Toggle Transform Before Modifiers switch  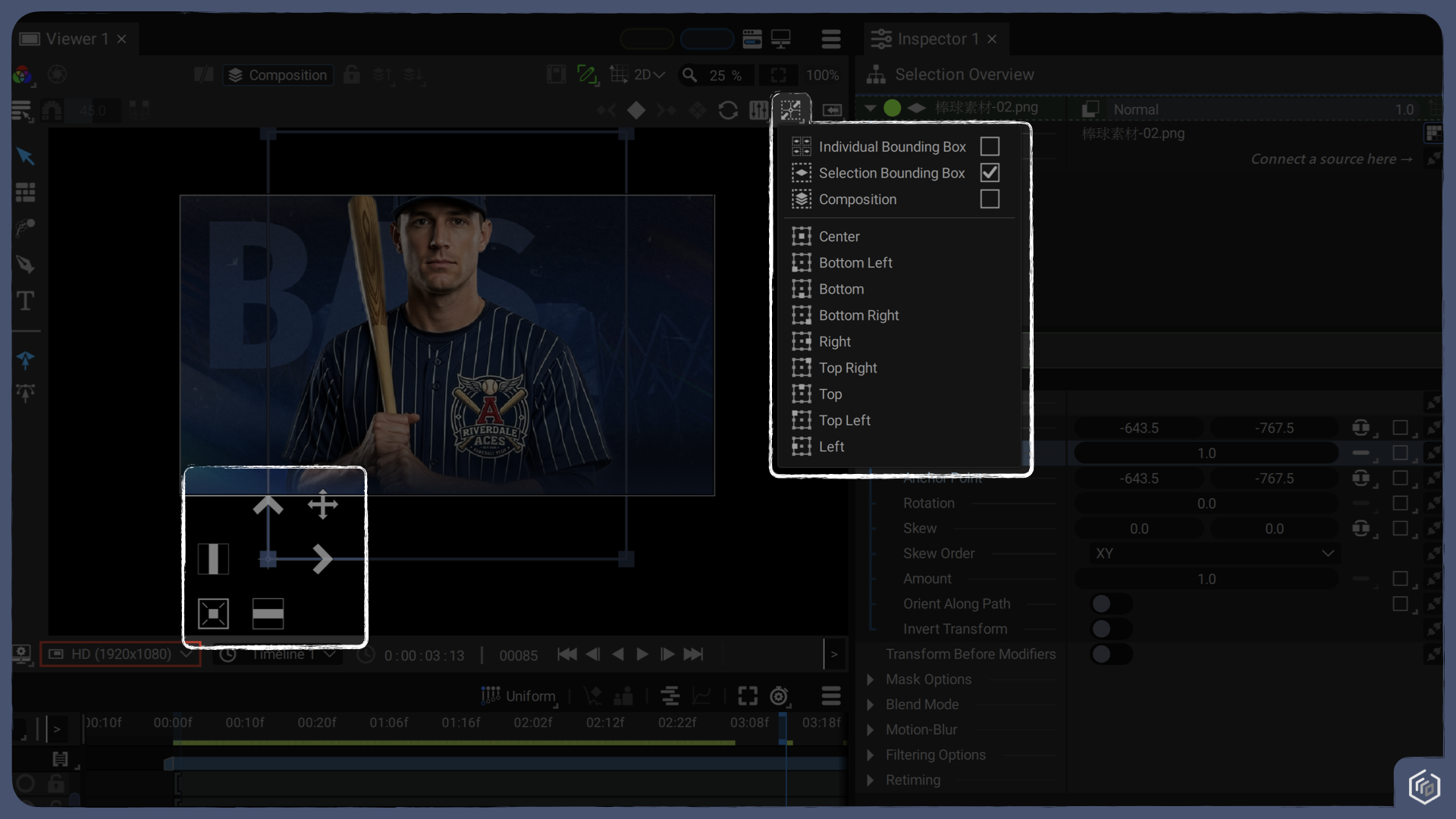(1111, 654)
